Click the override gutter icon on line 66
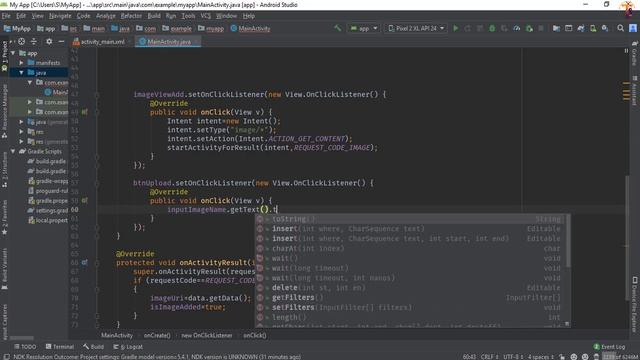Viewport: 640px width, 360px height. point(84,262)
